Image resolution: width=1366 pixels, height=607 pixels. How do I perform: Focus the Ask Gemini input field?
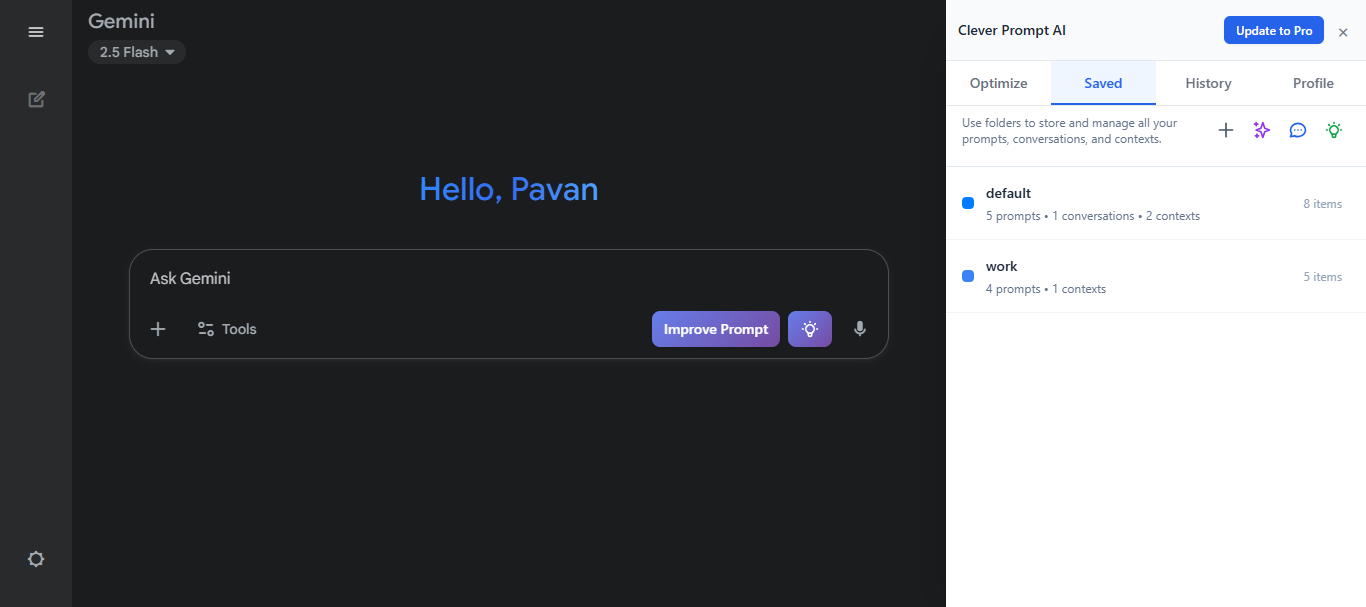[x=508, y=278]
